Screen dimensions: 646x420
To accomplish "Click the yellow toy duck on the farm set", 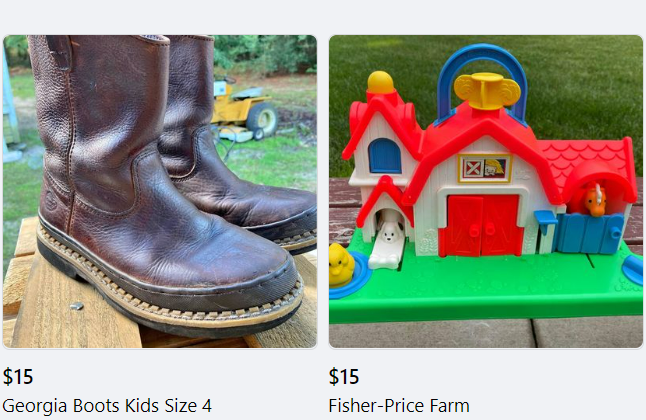I will coord(341,265).
